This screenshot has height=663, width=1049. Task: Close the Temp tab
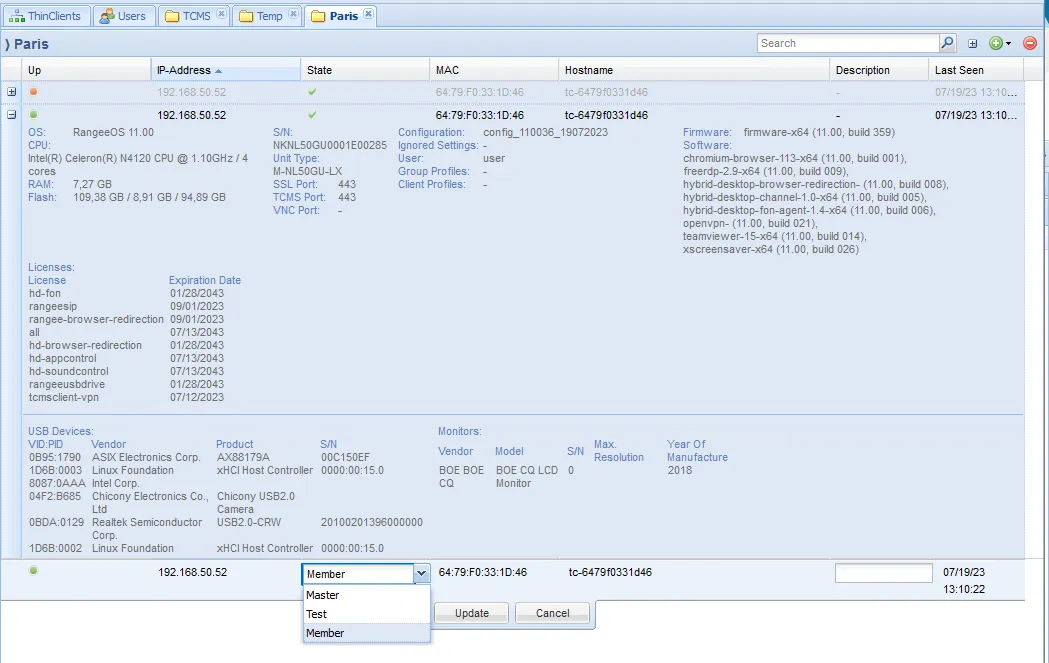(293, 14)
